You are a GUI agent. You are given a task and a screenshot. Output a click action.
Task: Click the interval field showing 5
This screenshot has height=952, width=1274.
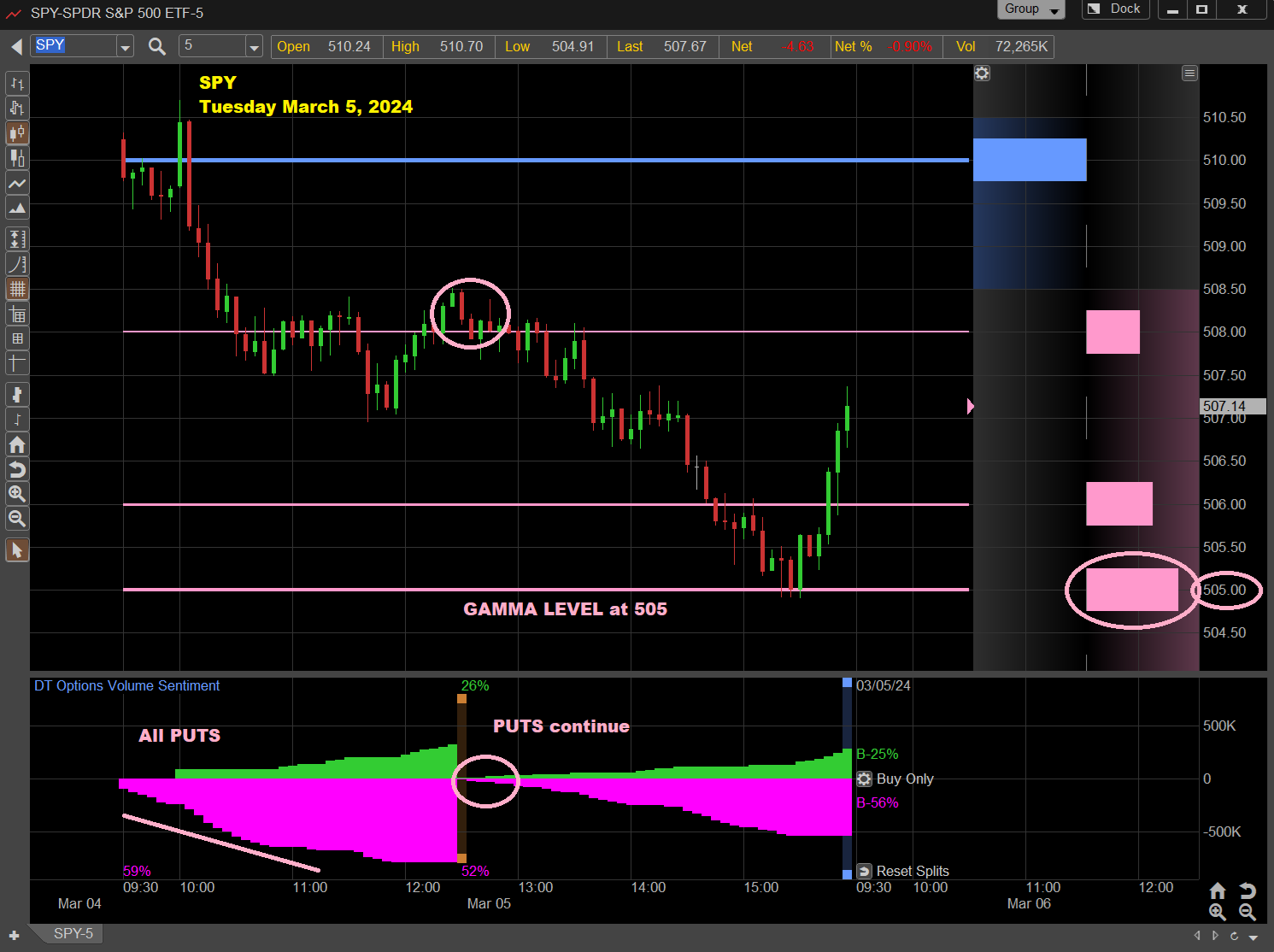coord(212,46)
